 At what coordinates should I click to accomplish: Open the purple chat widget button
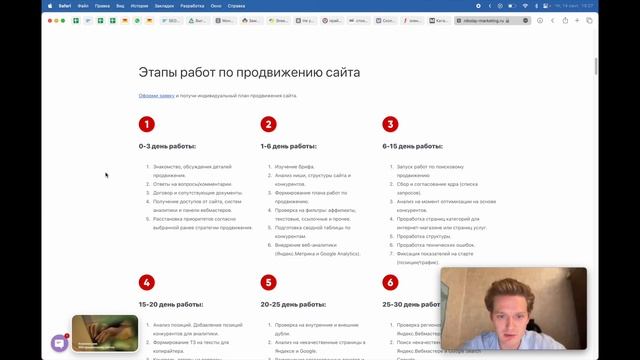(60, 343)
